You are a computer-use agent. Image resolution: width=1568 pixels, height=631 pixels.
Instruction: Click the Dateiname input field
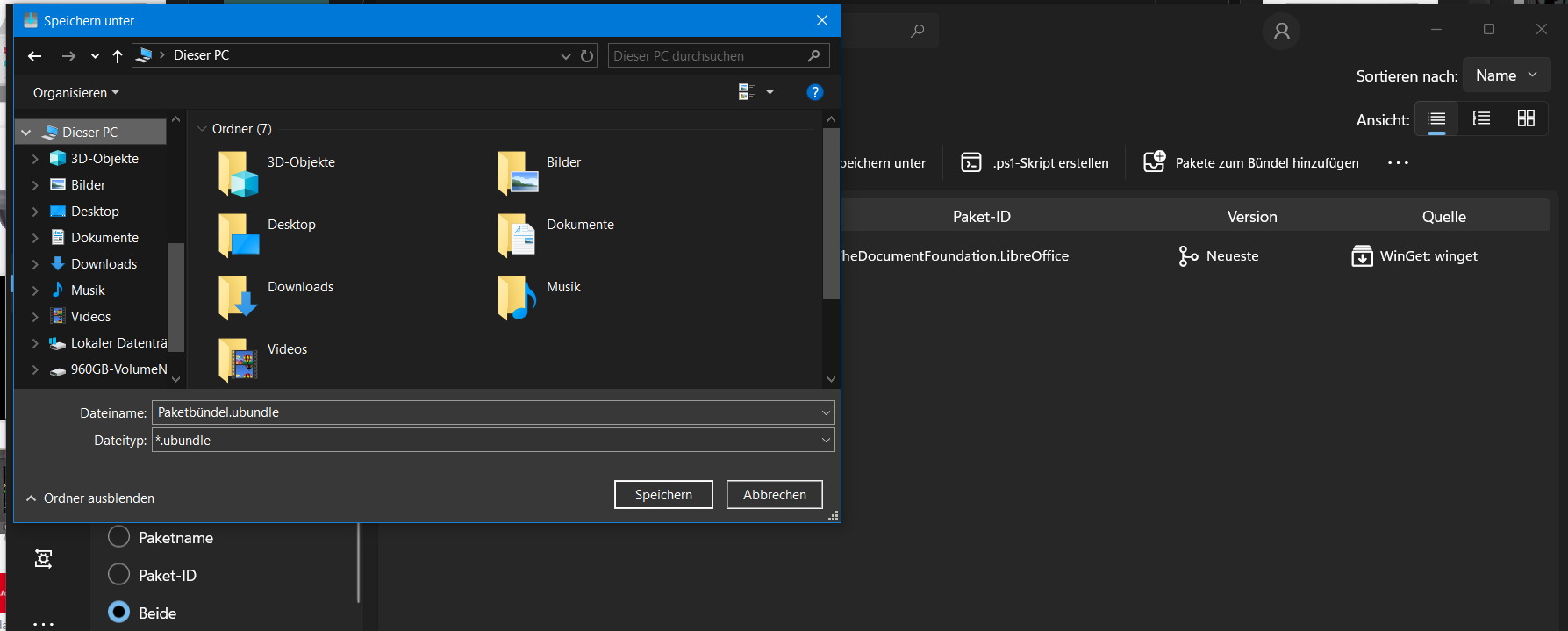[x=493, y=412]
